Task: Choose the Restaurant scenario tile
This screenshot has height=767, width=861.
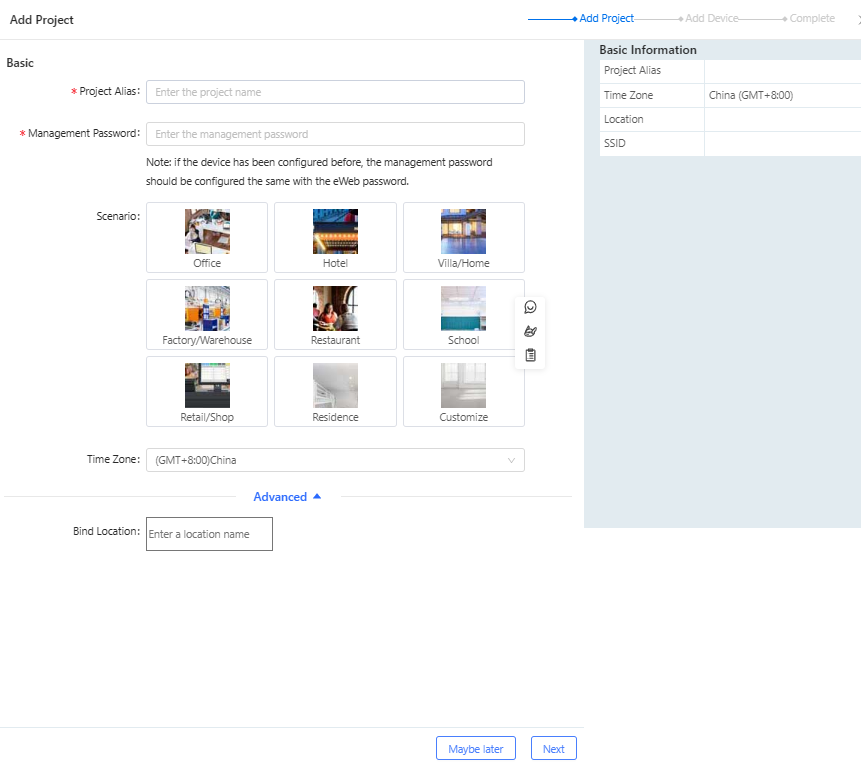Action: coord(335,314)
